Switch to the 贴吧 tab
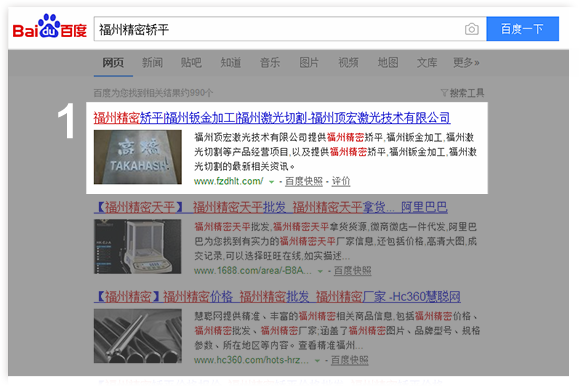Viewport: 579px width, 386px height. 191,62
